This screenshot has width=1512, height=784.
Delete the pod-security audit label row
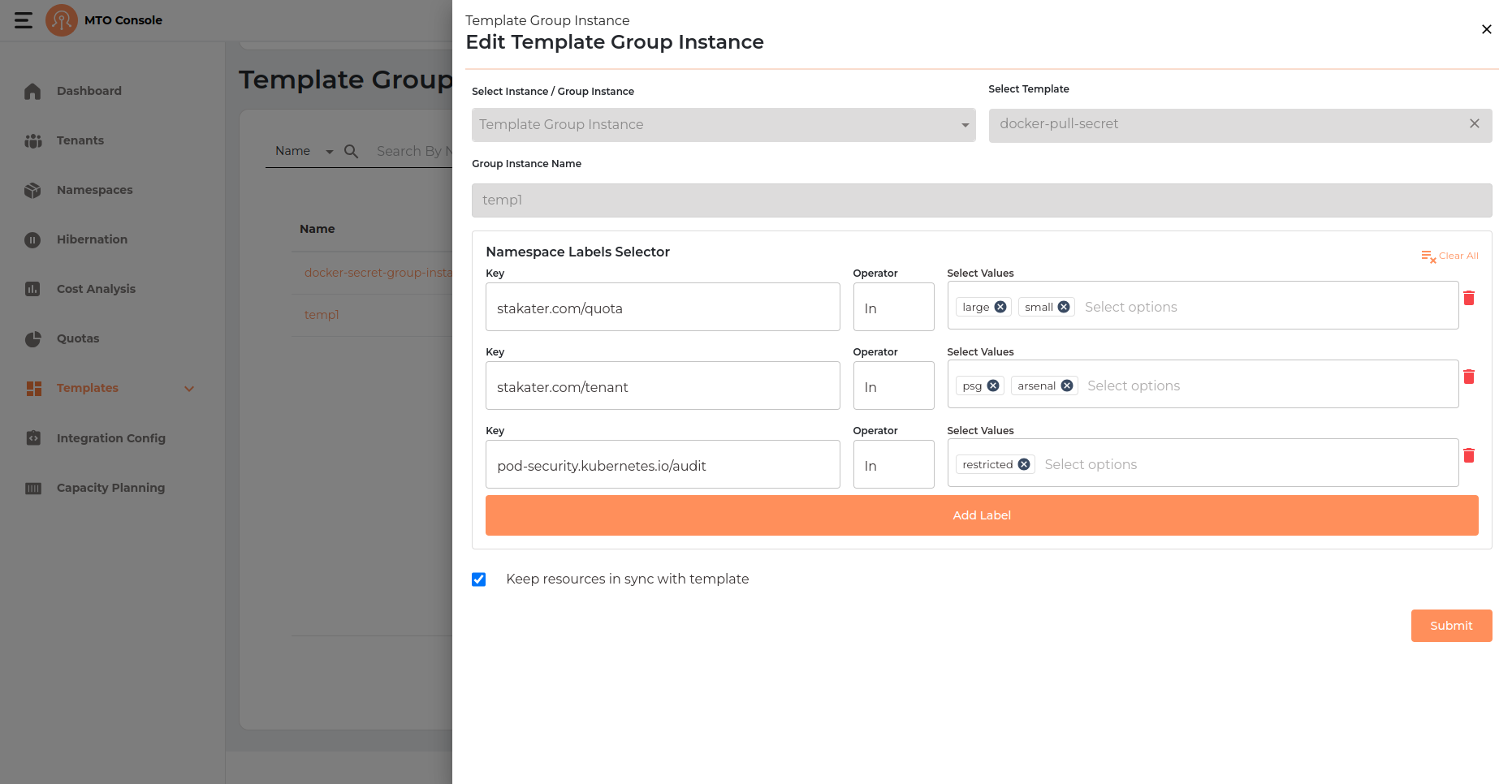(1468, 456)
